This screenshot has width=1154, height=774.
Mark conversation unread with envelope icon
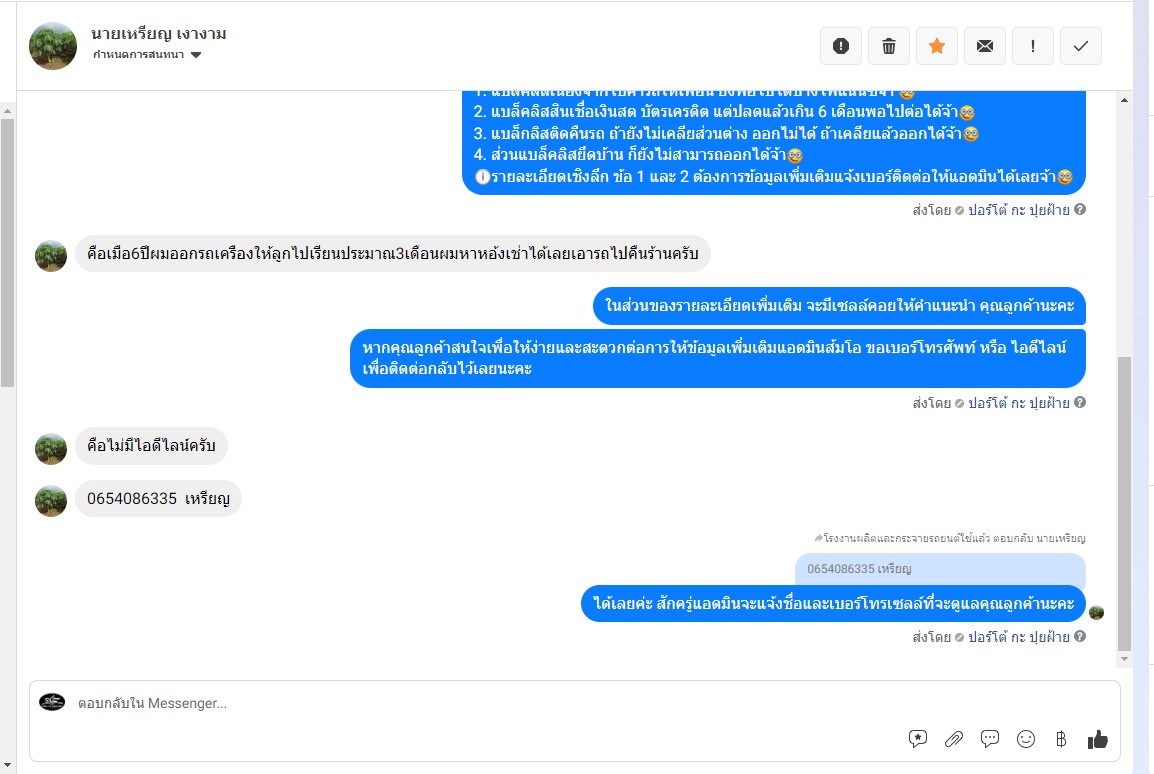click(x=985, y=46)
